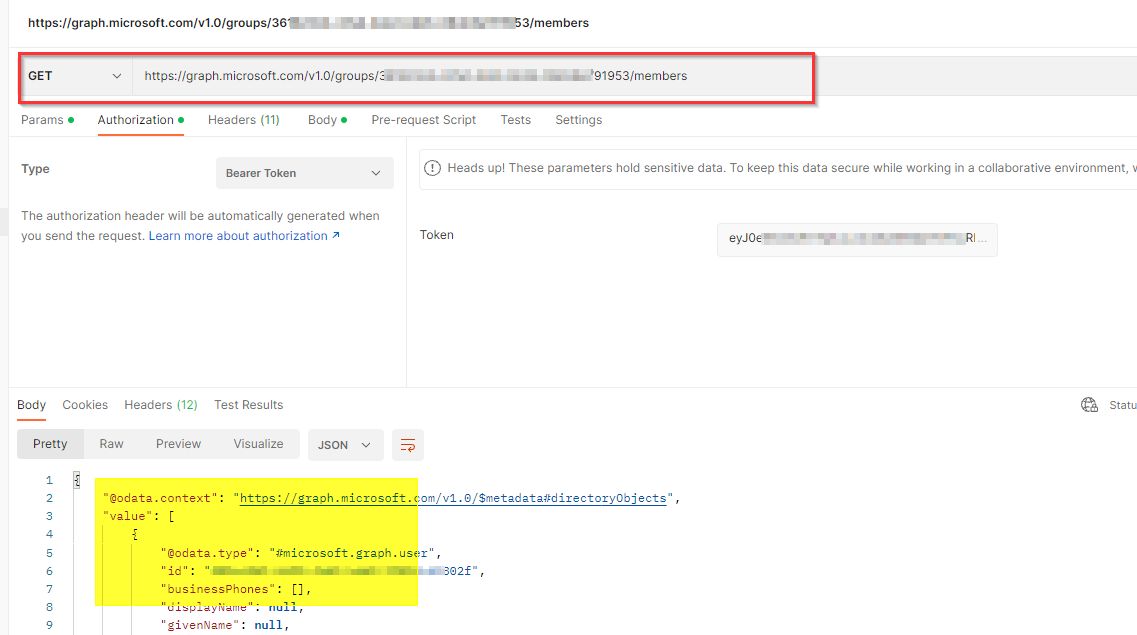The image size is (1137, 635).
Task: Click the network globe icon
Action: (x=1089, y=405)
